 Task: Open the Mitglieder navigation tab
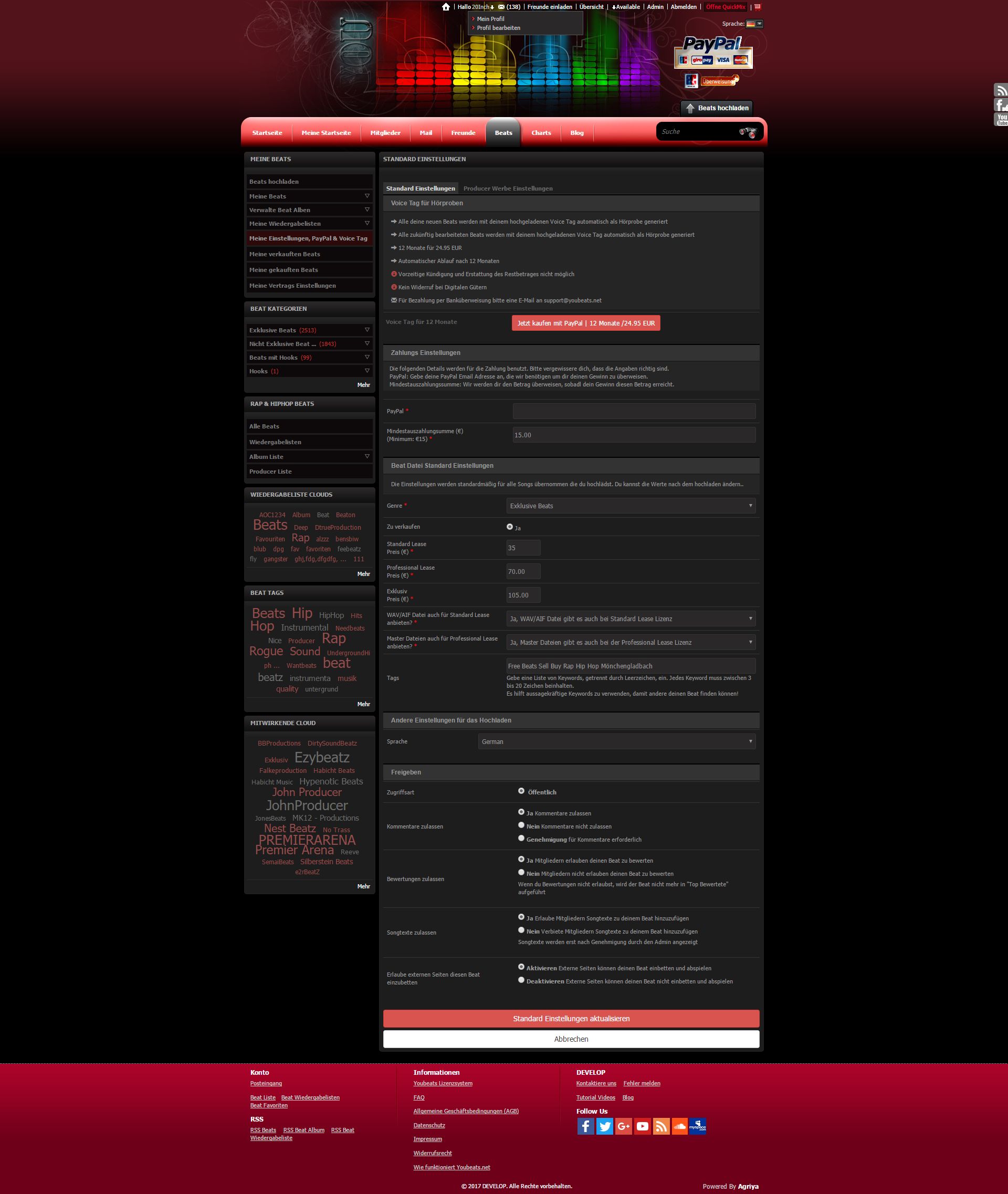(385, 133)
